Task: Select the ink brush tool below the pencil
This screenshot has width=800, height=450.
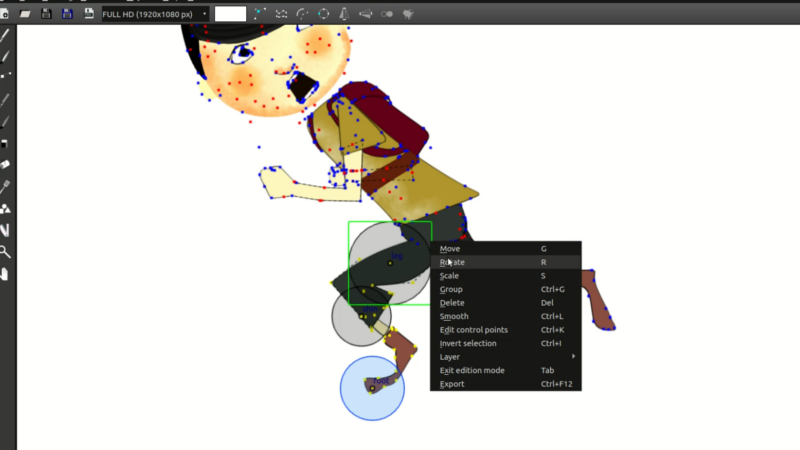Action: click(5, 56)
